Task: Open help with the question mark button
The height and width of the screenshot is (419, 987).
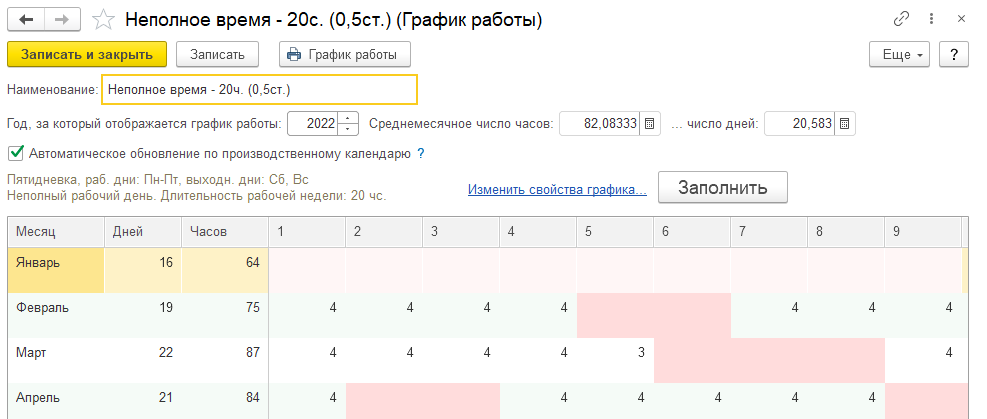Action: click(x=955, y=54)
